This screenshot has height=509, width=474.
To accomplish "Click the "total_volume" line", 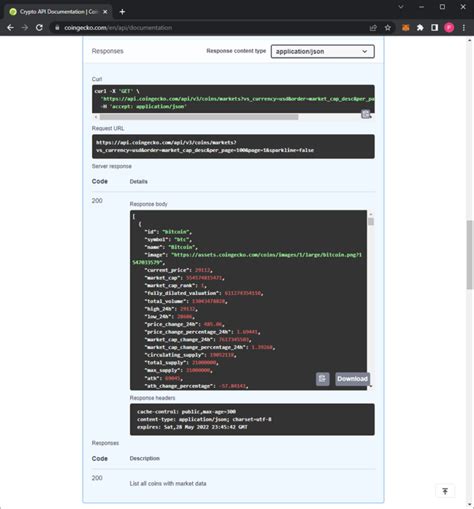I will [x=186, y=301].
